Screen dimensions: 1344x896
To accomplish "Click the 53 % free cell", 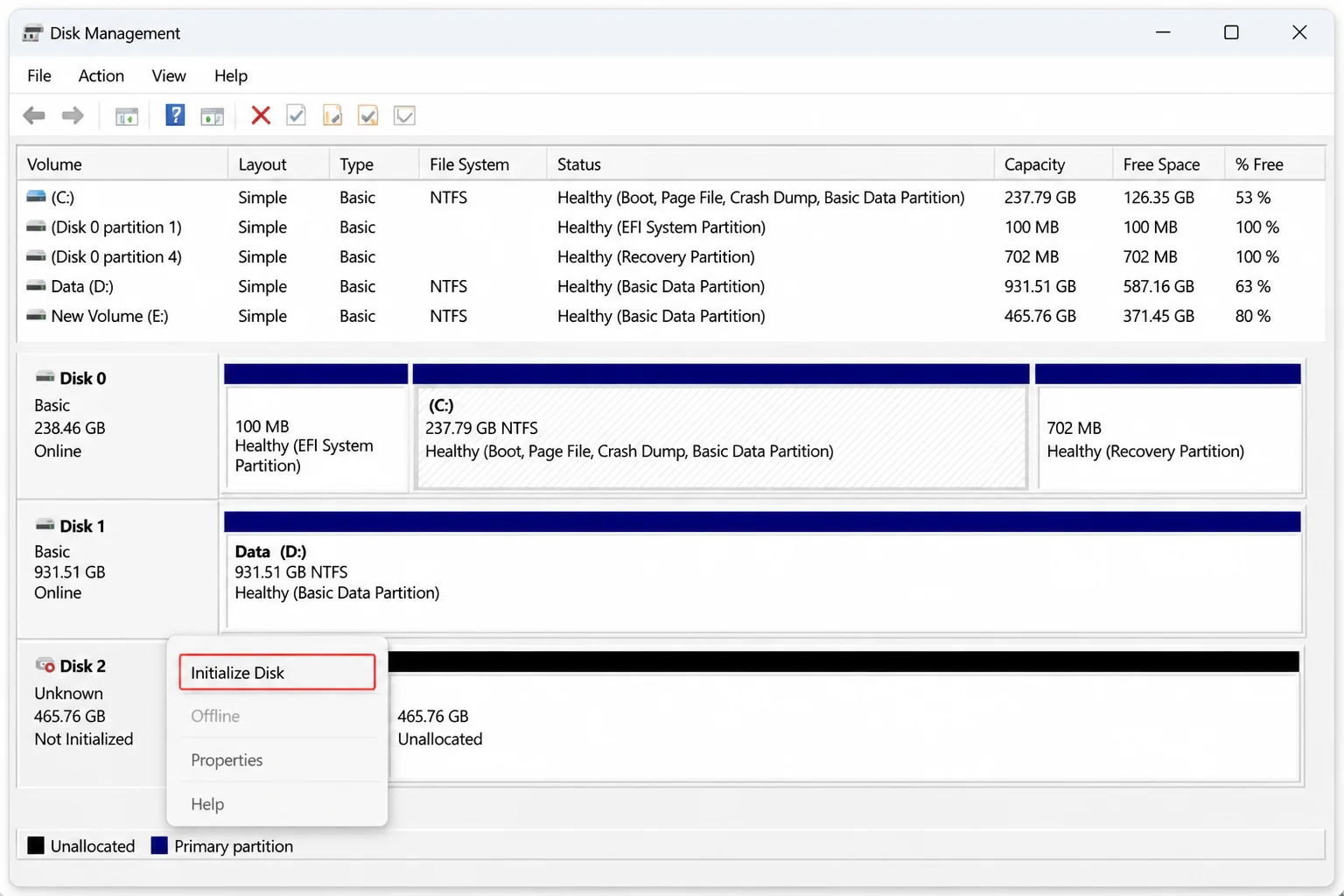I will click(1253, 198).
